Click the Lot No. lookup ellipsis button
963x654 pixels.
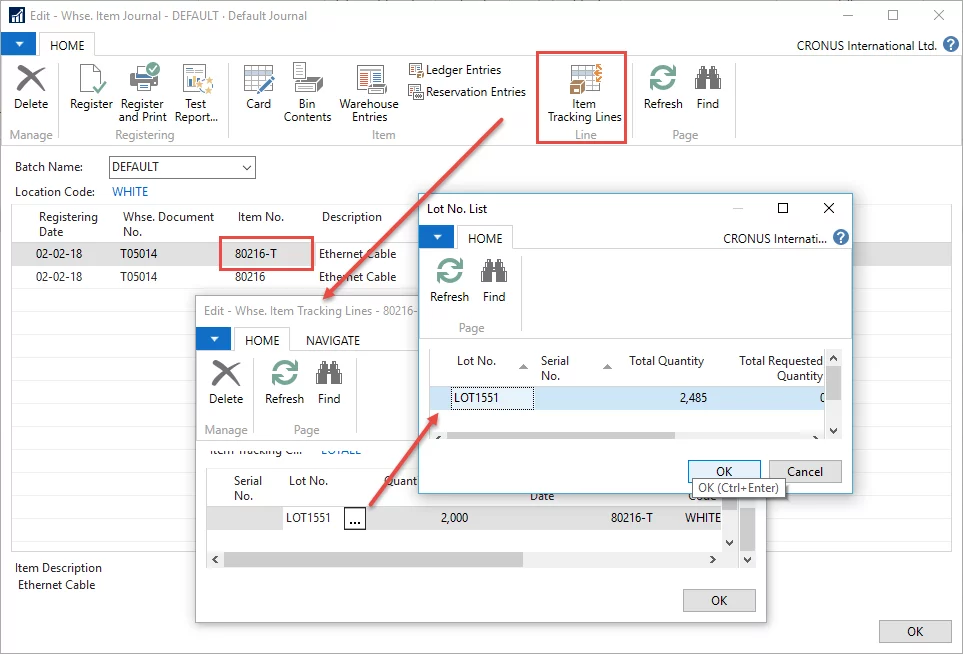(x=355, y=519)
